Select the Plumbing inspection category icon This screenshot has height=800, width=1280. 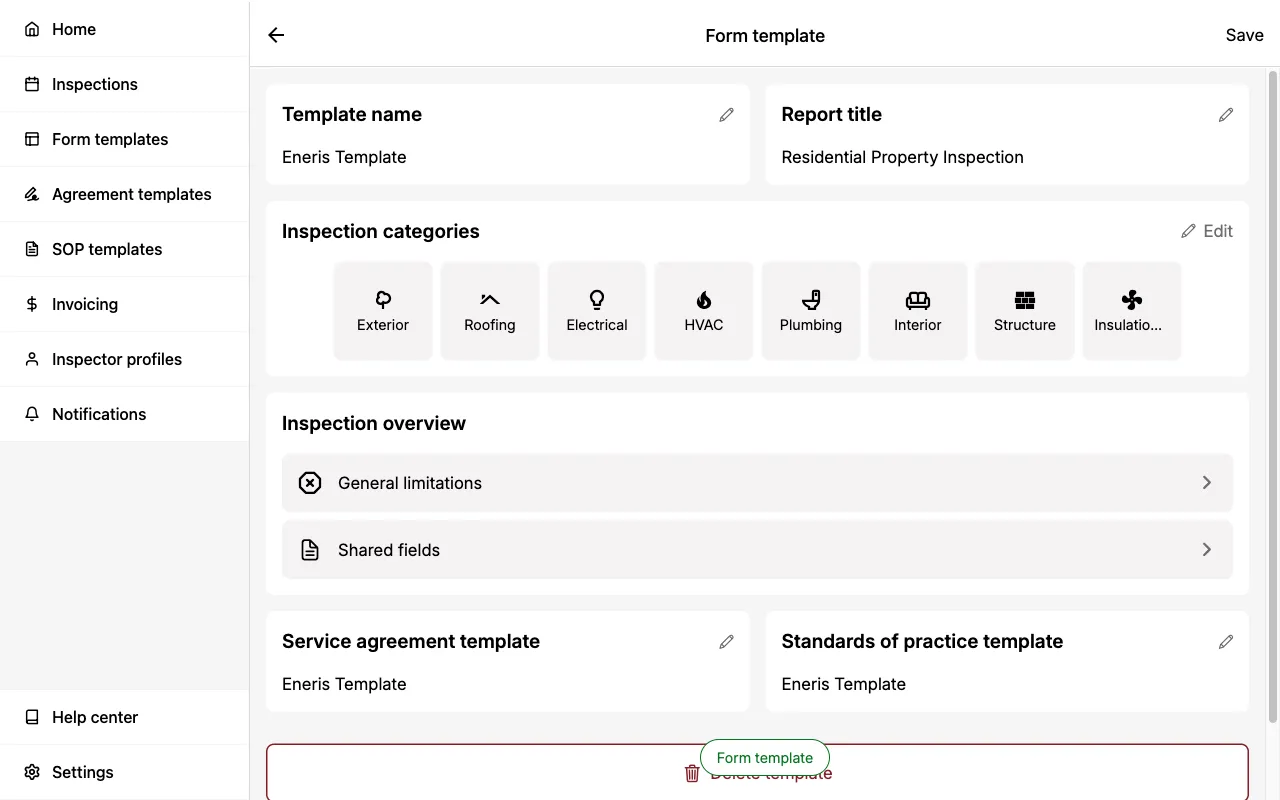pyautogui.click(x=811, y=310)
